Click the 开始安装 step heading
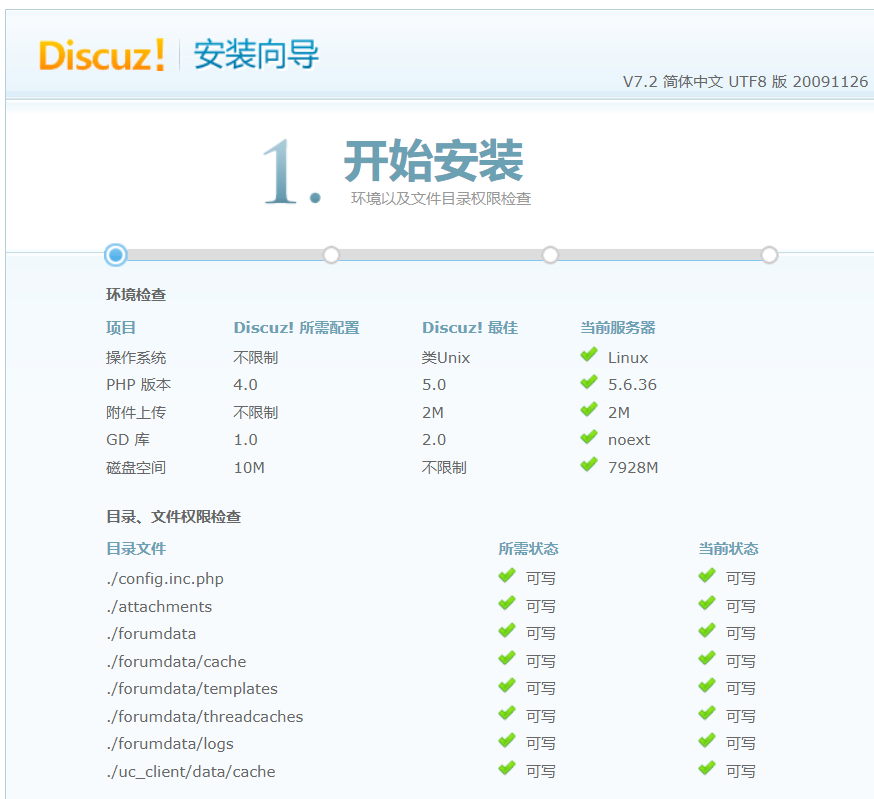The height and width of the screenshot is (799, 874). tap(433, 161)
